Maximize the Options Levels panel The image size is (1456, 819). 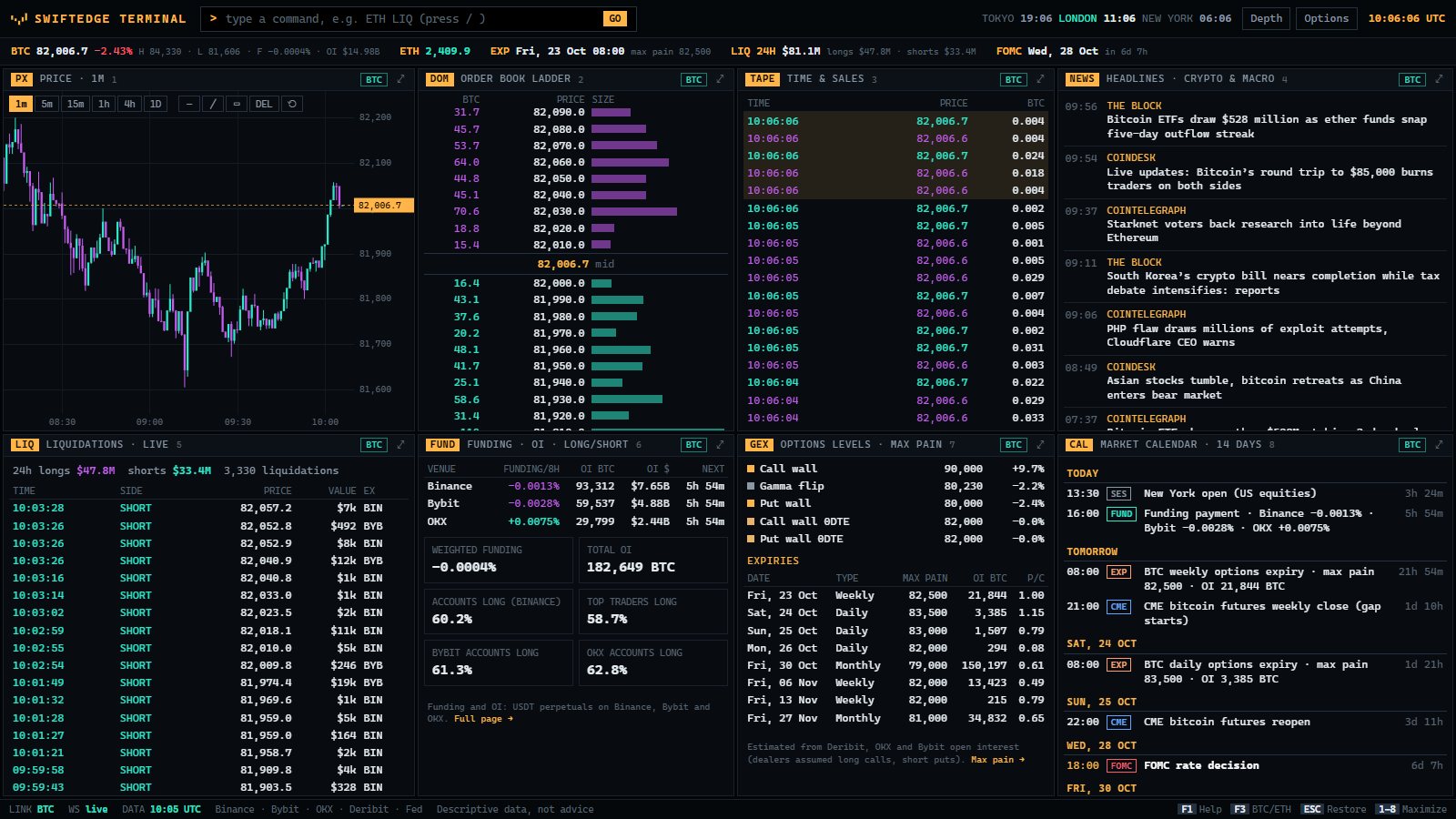coord(1040,444)
